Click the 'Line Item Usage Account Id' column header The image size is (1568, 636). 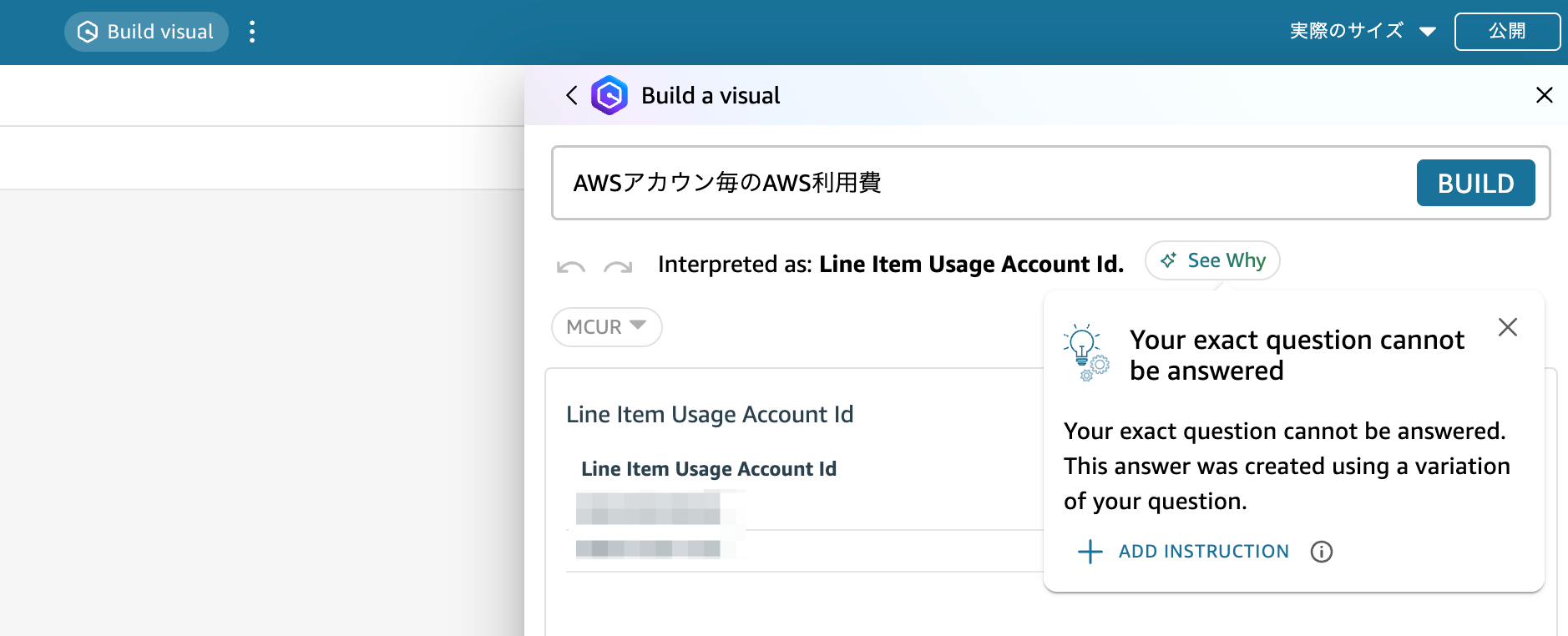[x=709, y=469]
